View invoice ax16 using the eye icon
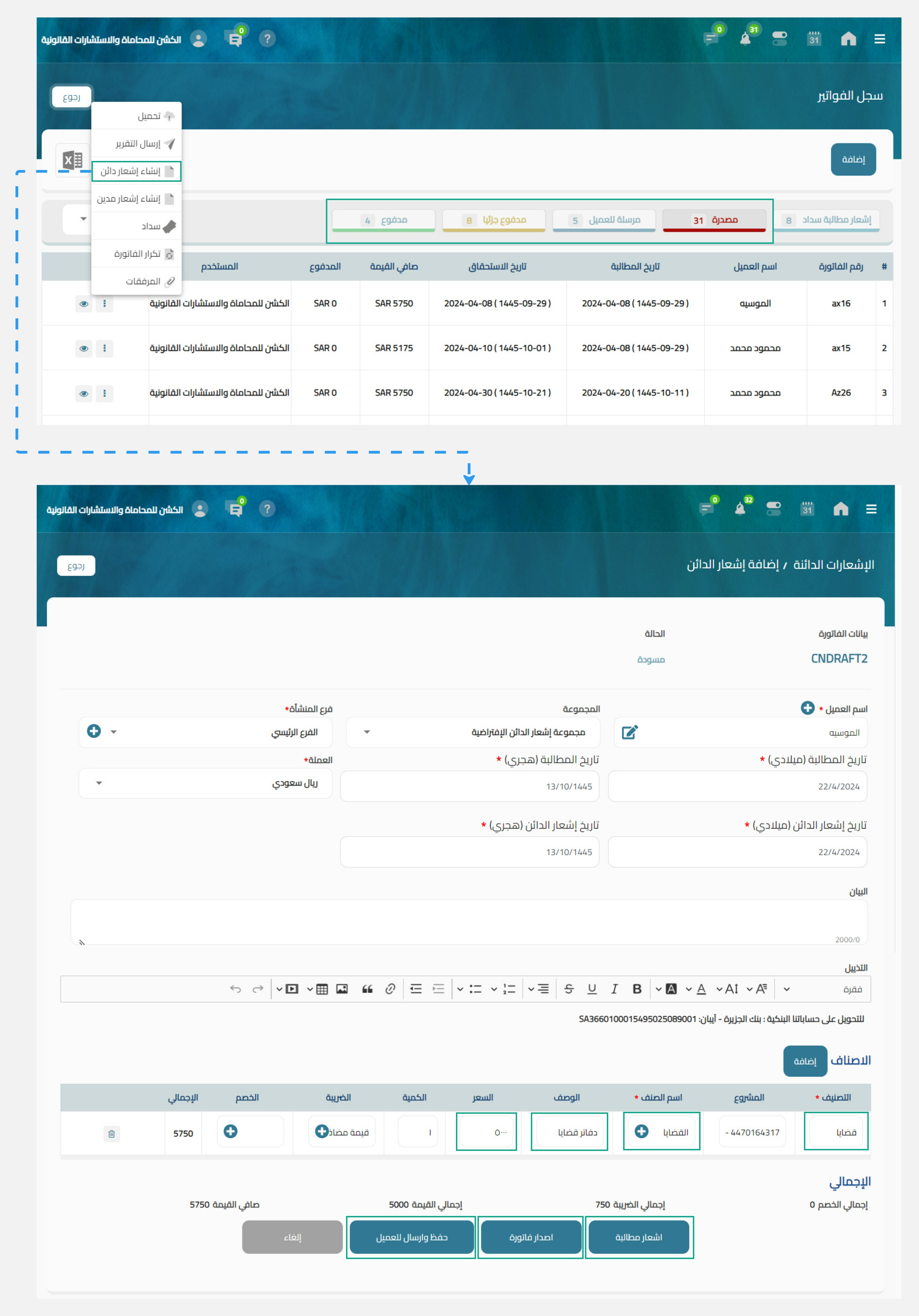The height and width of the screenshot is (1316, 919). [84, 304]
